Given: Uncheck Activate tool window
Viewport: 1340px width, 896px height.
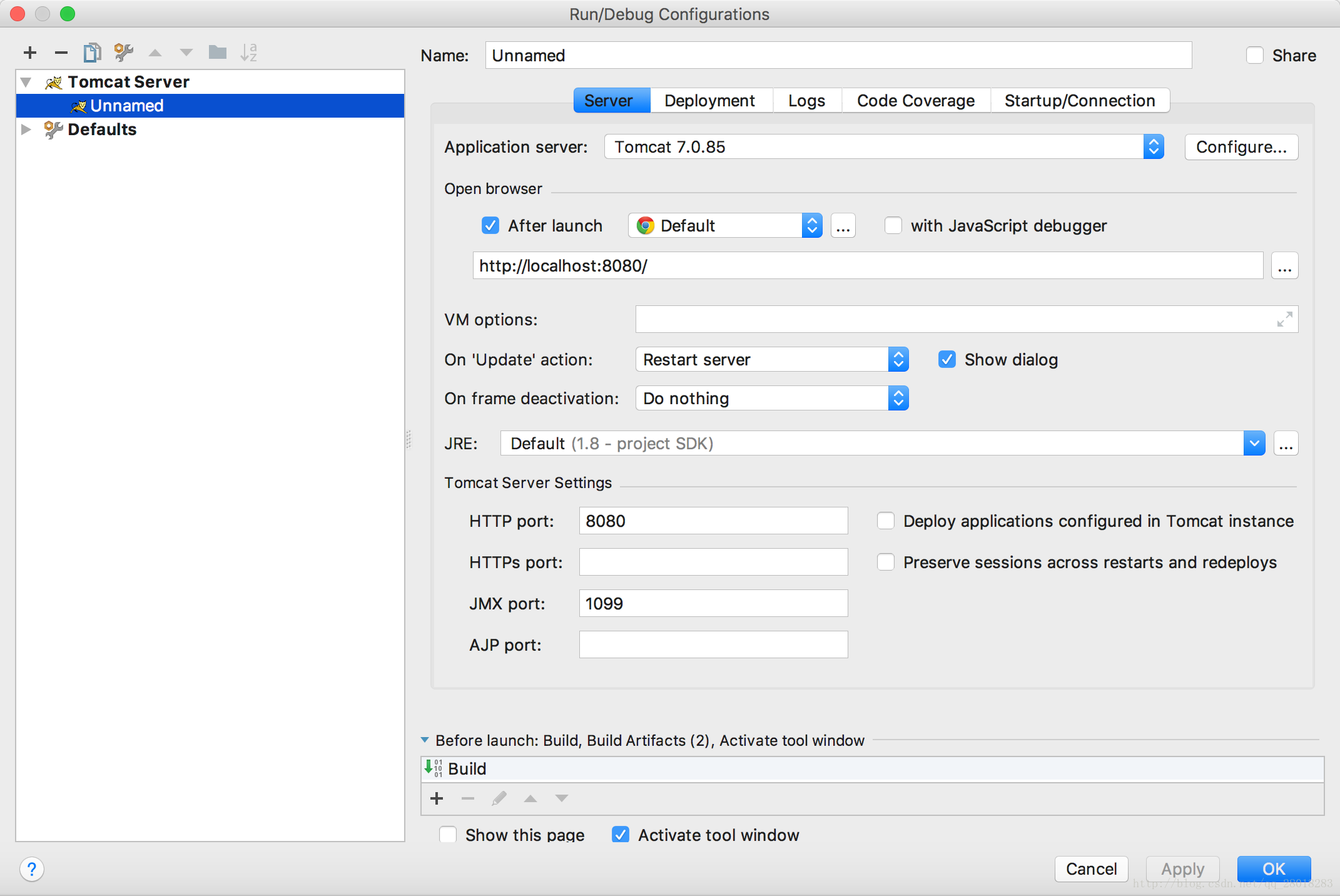Looking at the screenshot, I should click(x=621, y=835).
